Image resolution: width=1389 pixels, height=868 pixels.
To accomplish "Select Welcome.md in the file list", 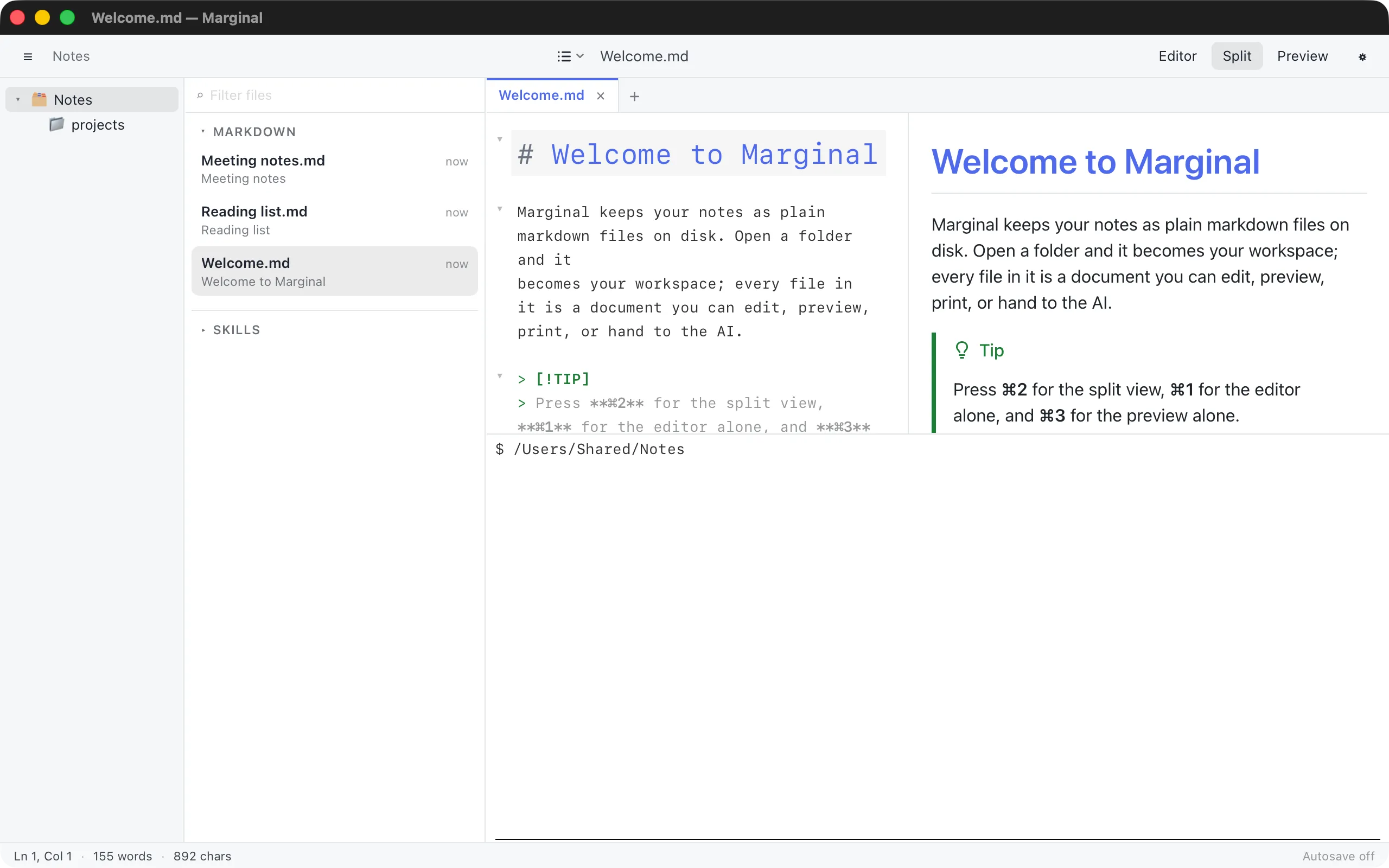I will tap(335, 271).
